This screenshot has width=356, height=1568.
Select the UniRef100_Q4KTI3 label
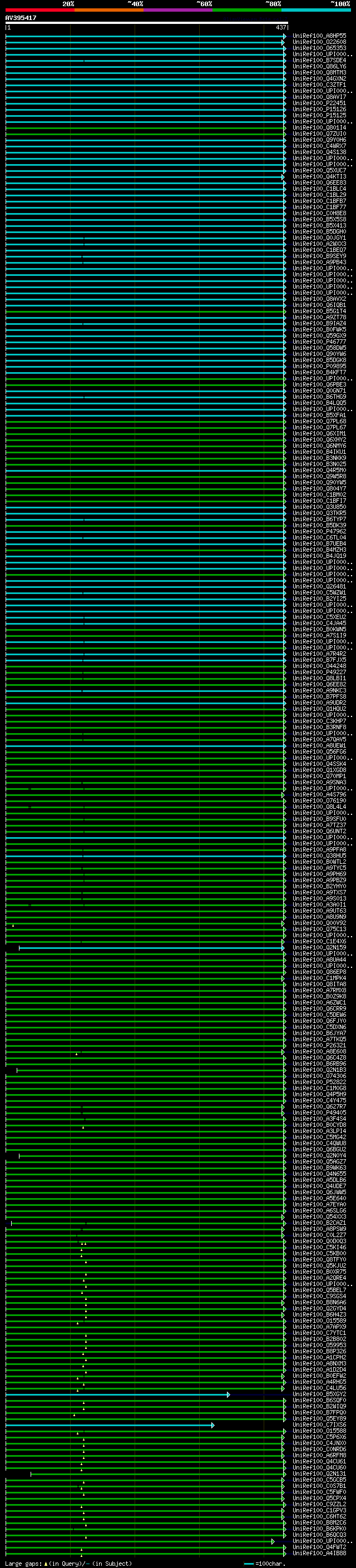click(319, 176)
